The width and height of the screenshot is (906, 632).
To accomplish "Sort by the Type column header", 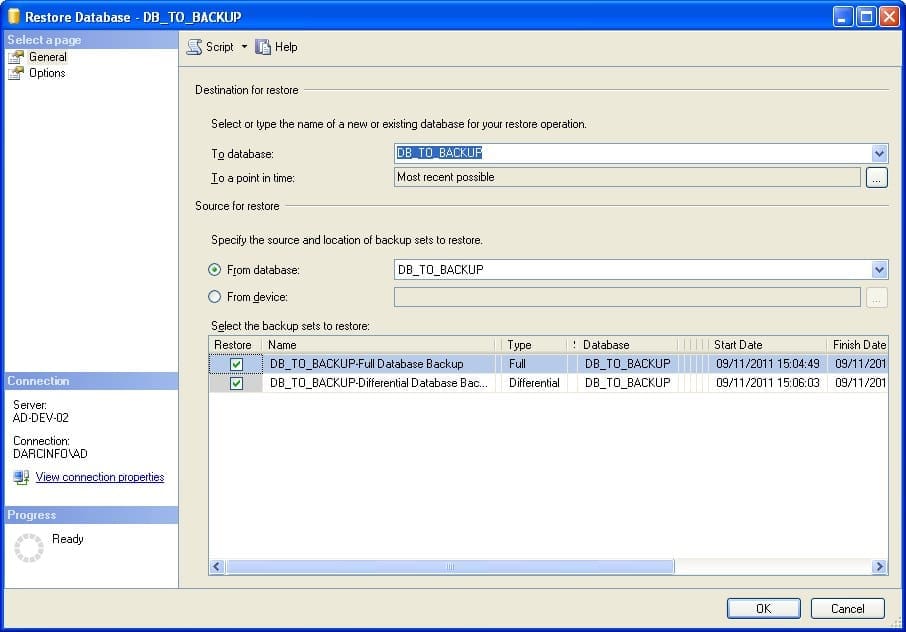I will (x=534, y=345).
